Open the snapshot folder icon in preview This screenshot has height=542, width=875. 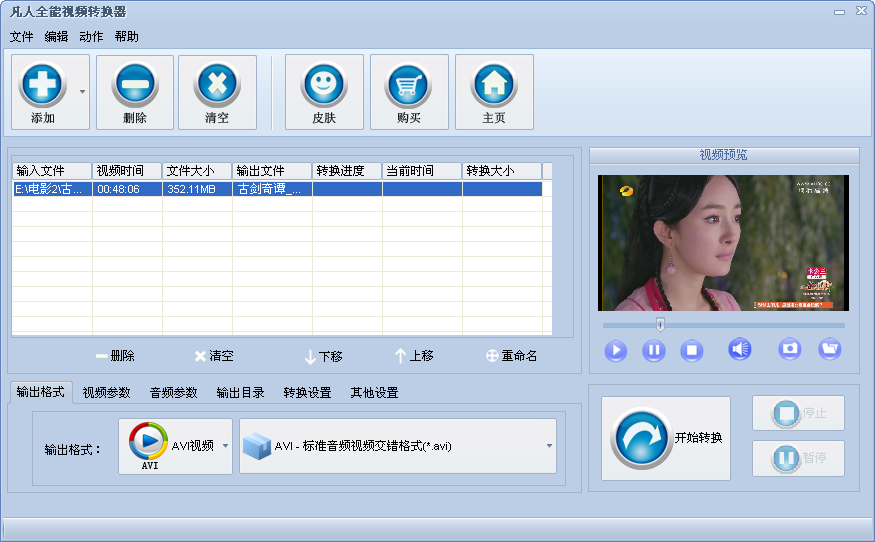point(829,349)
